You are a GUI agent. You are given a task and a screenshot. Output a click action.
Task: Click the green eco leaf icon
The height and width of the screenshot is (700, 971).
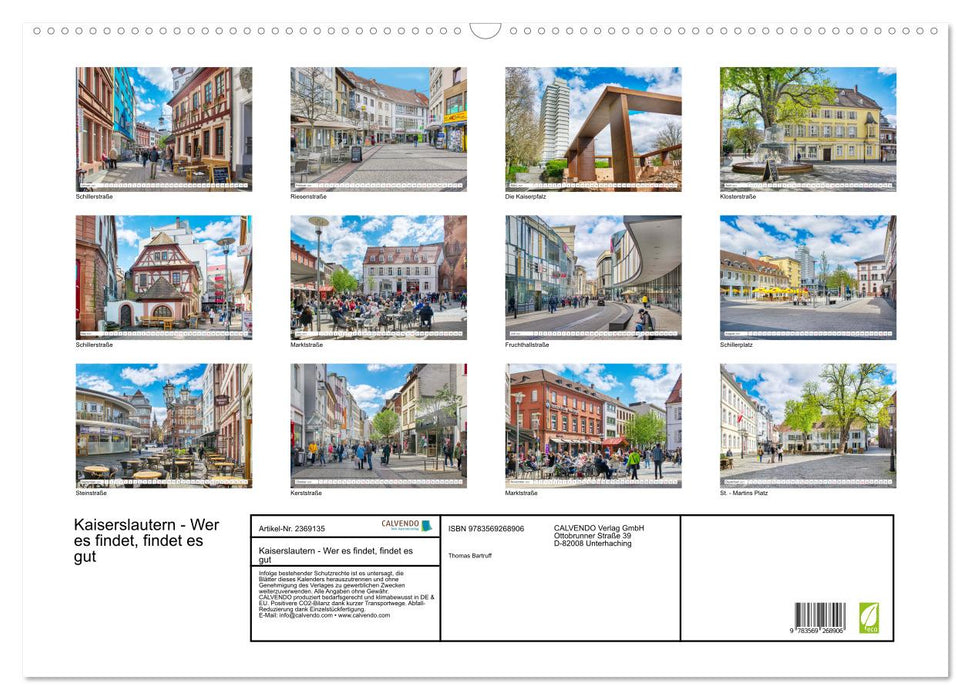pos(868,618)
